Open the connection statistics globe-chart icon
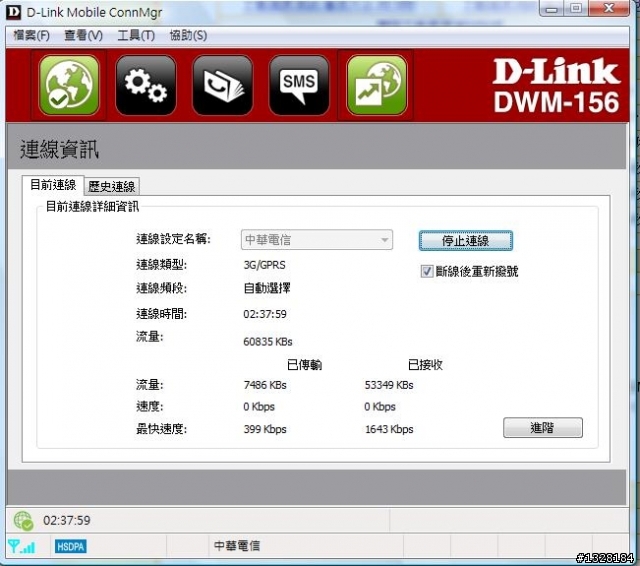 376,85
